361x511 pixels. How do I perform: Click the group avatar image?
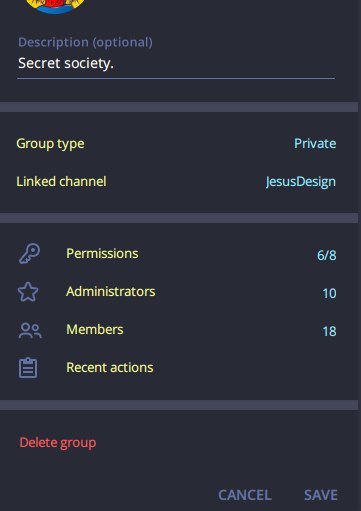point(55,7)
